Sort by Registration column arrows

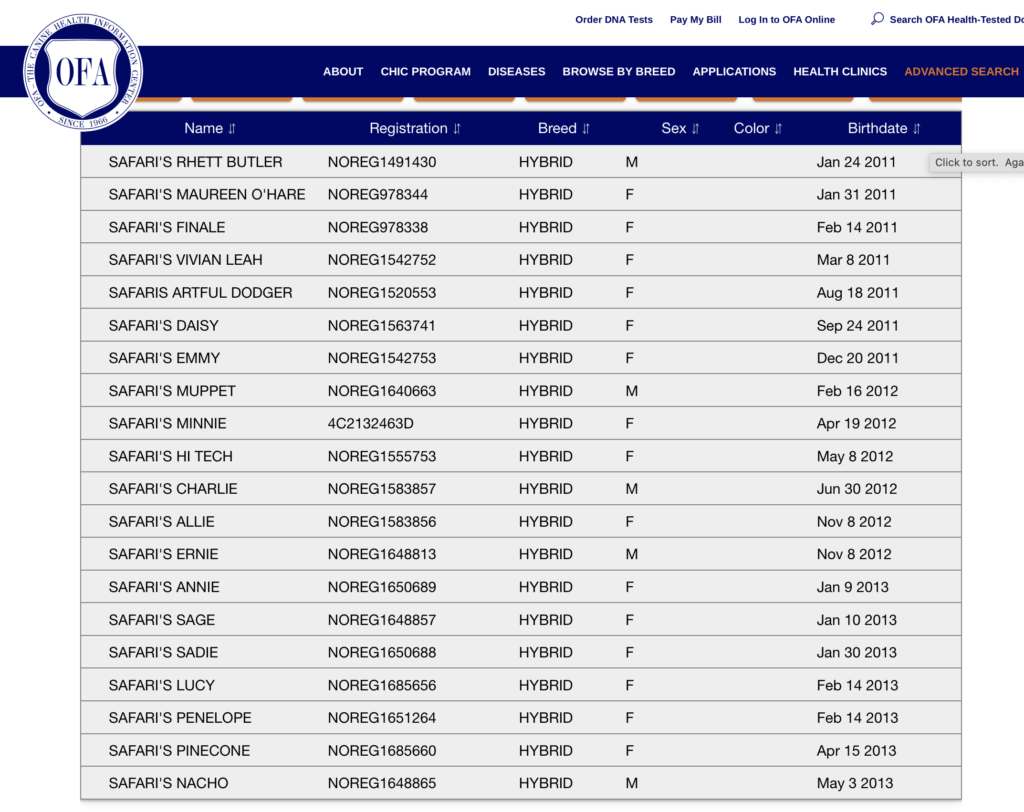[456, 129]
